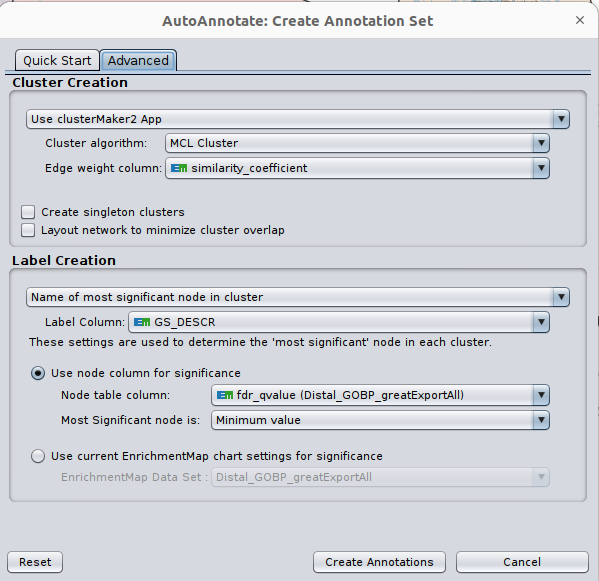Open the Label Column GS_DESCR dropdown
Image resolution: width=599 pixels, height=581 pixels.
(339, 322)
